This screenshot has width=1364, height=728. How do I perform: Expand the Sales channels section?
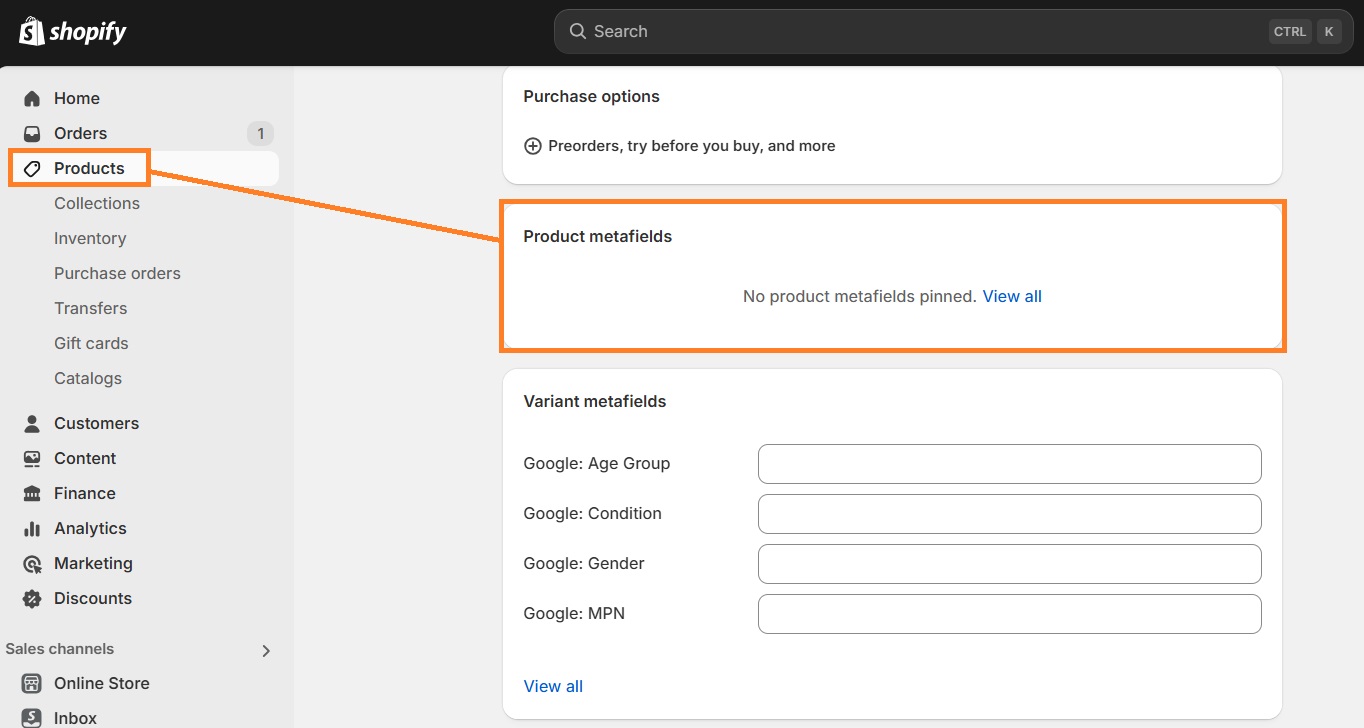(266, 650)
